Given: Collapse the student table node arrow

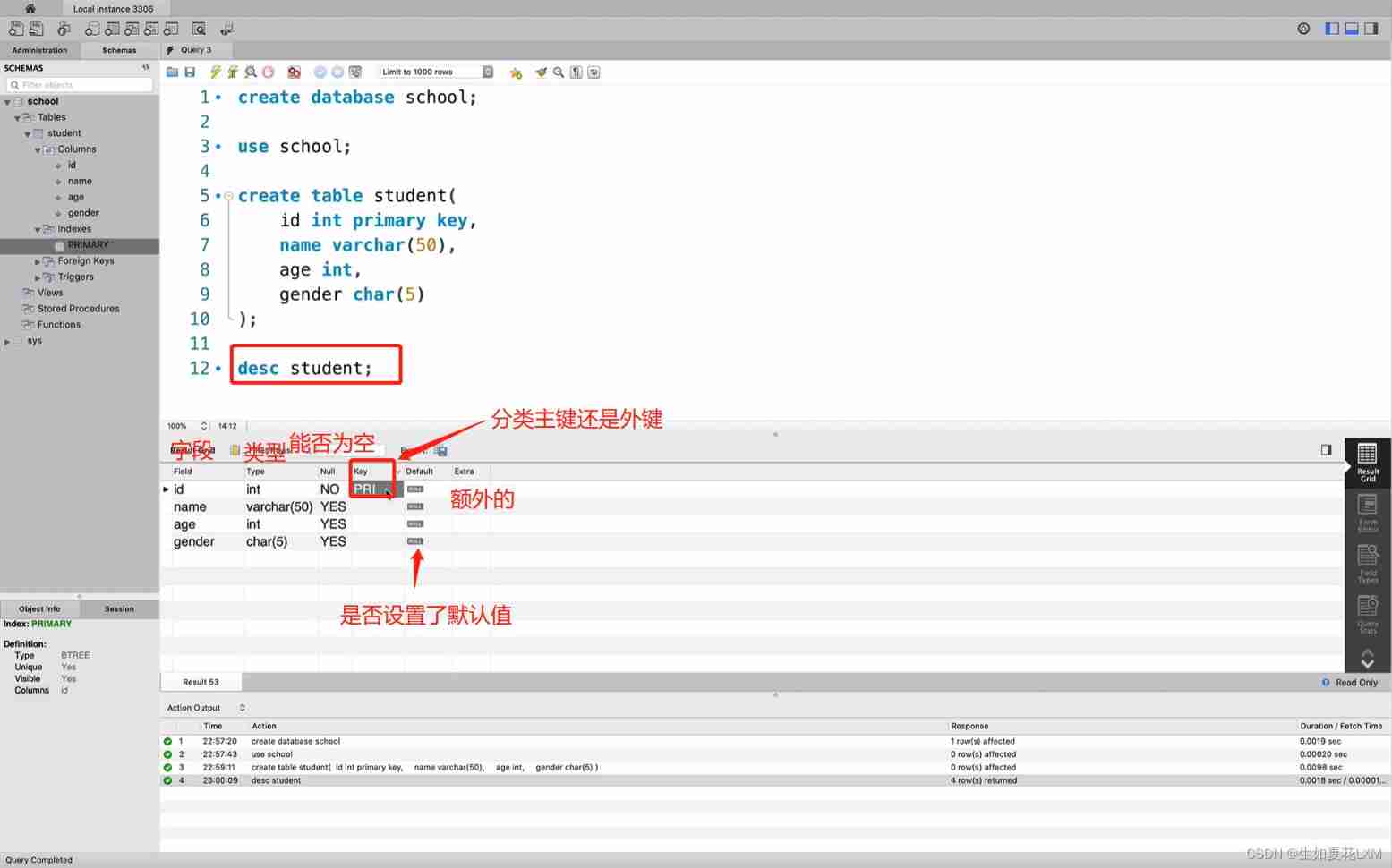Looking at the screenshot, I should 28,134.
